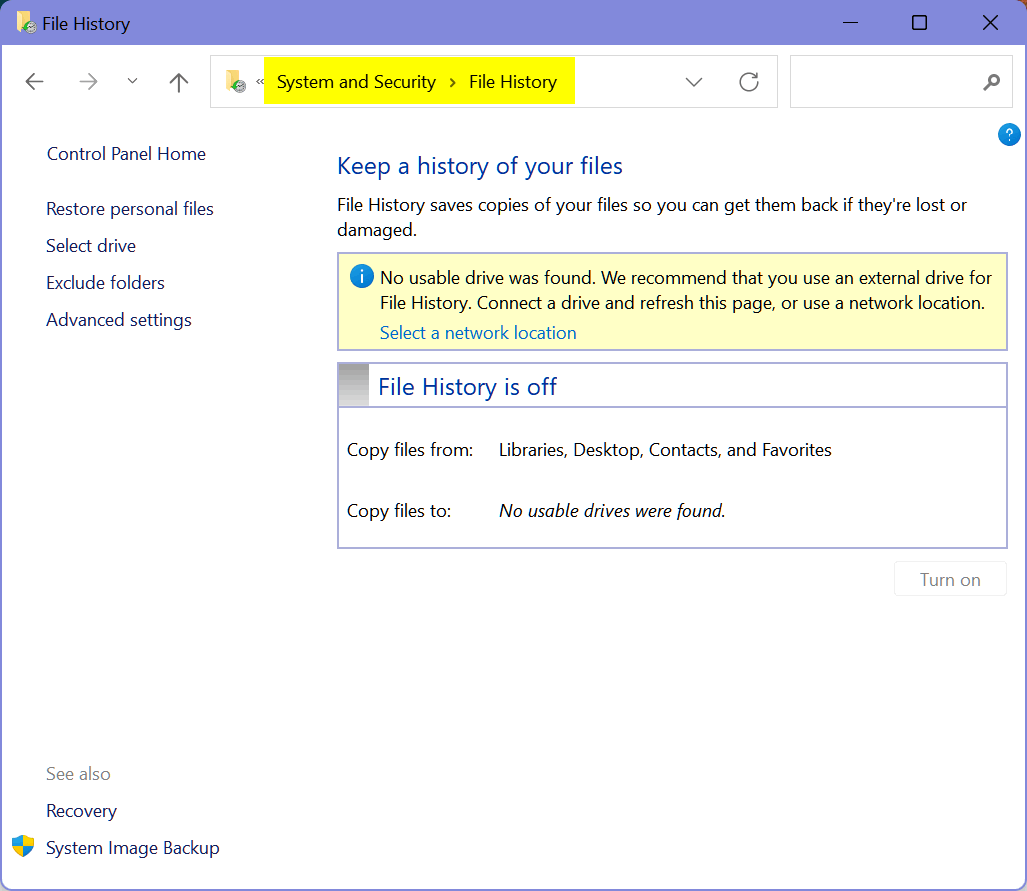
Task: Click Select a network location link
Action: 478,333
